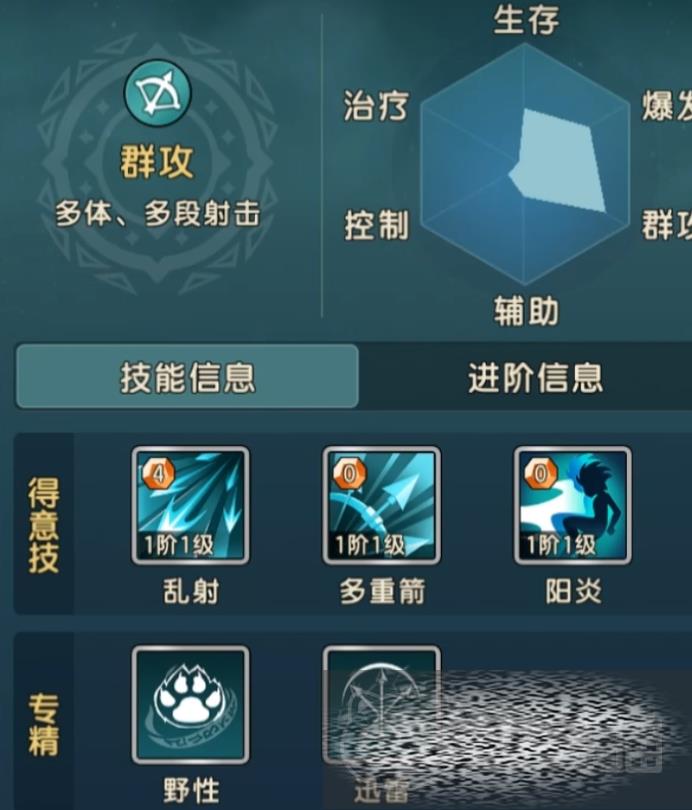
Task: Click the hexagon radar stats chart
Action: tap(525, 164)
